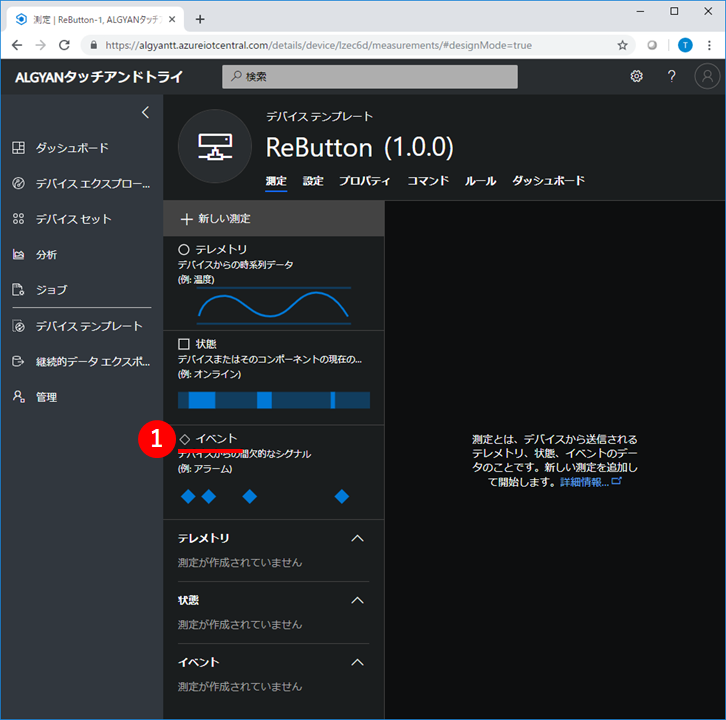The width and height of the screenshot is (726, 720).
Task: Switch to the 測定 tab
Action: pos(276,181)
